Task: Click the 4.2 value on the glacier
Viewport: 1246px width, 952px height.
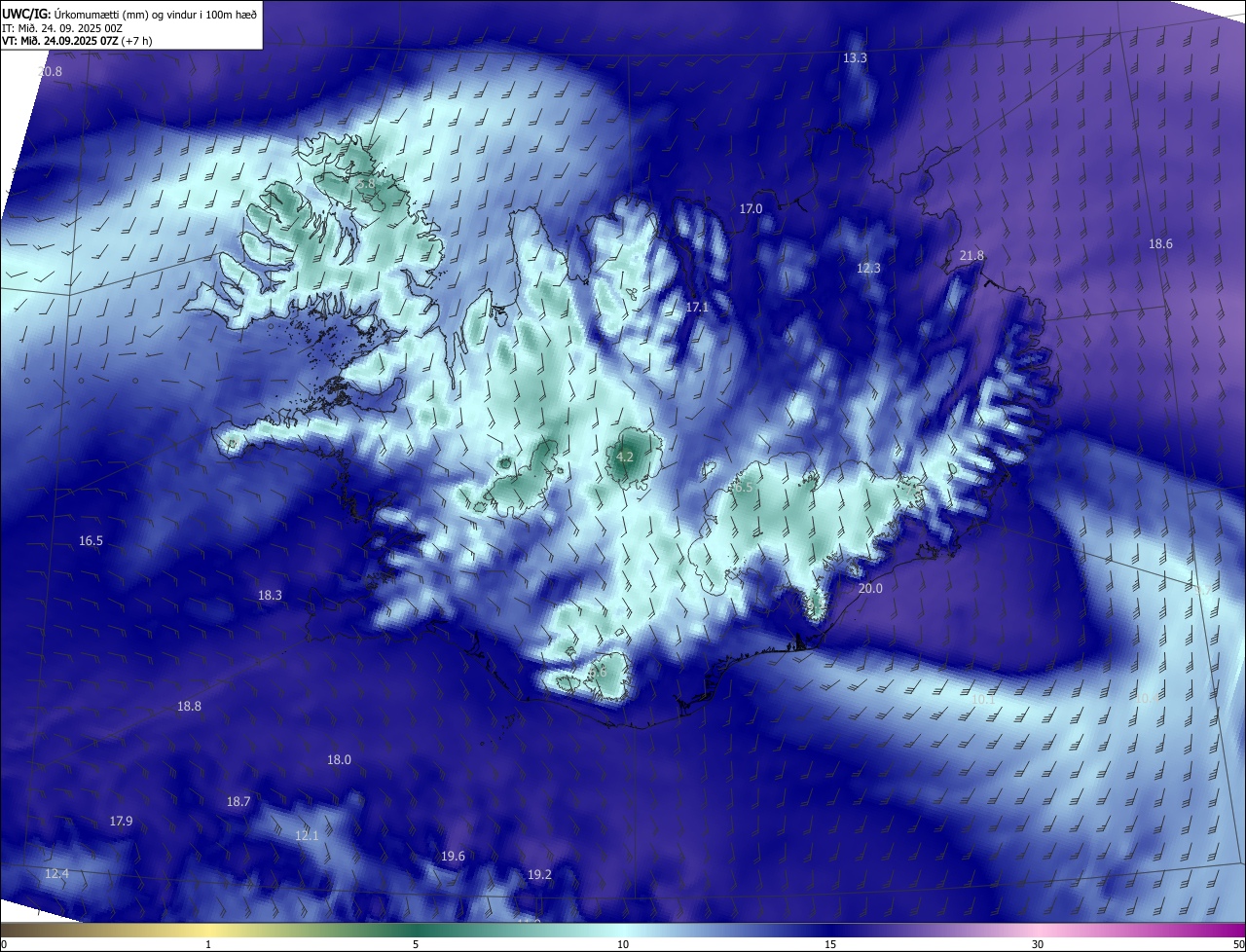Action: 625,457
